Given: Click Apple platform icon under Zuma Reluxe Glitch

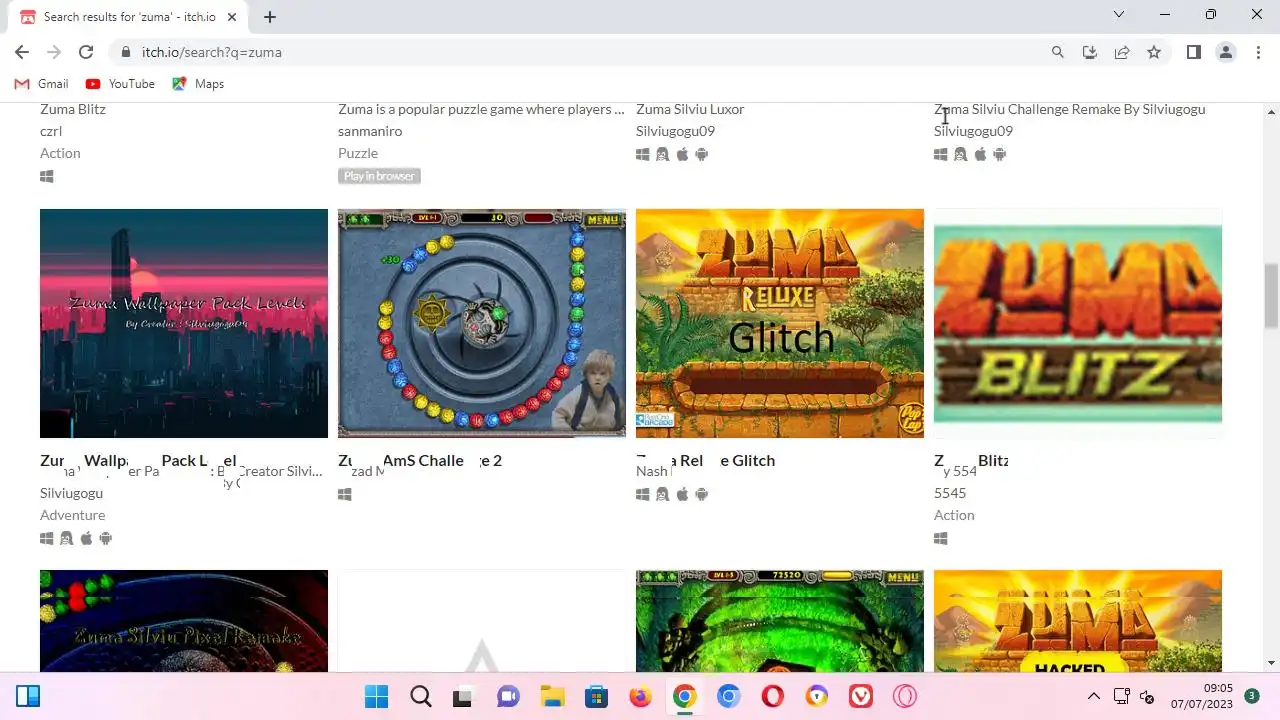Looking at the screenshot, I should pyautogui.click(x=682, y=494).
